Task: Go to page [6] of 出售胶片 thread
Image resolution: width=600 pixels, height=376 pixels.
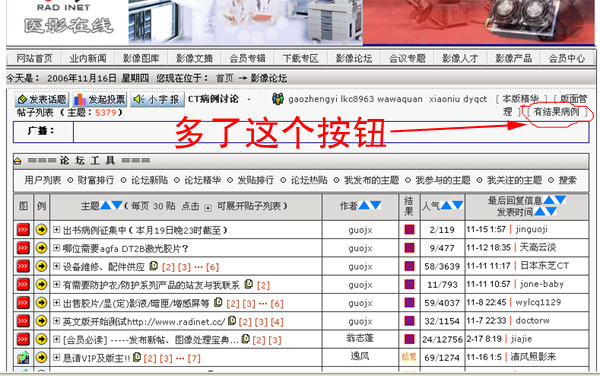Action: 277,304
